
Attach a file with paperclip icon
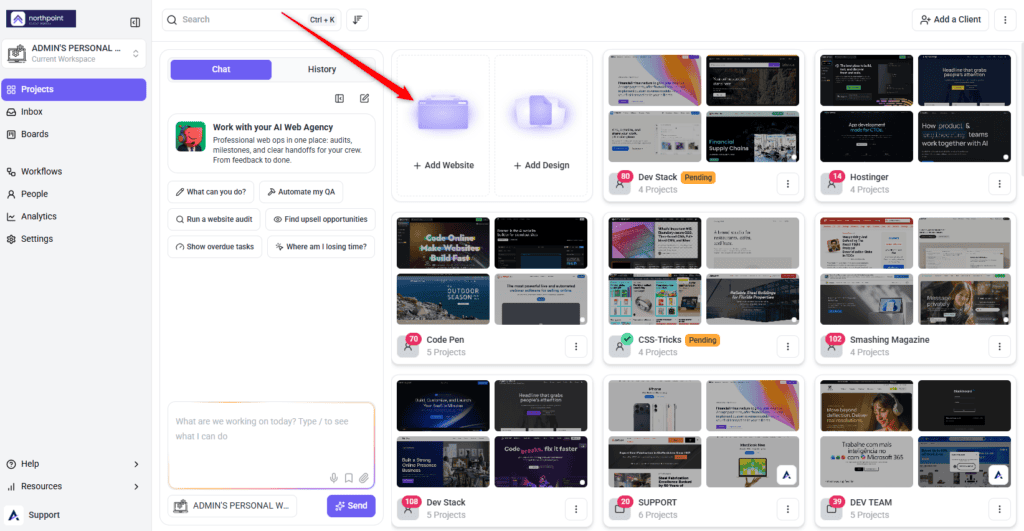(x=364, y=478)
